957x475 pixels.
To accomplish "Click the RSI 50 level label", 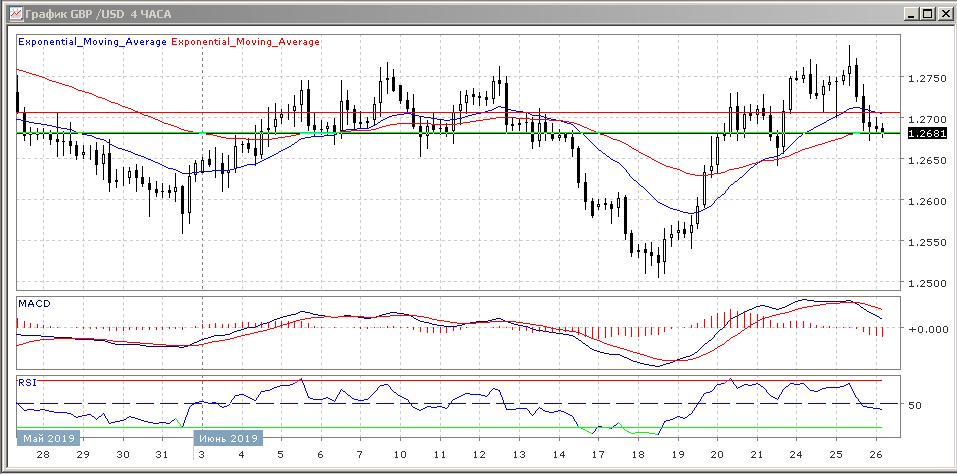I will (x=913, y=405).
